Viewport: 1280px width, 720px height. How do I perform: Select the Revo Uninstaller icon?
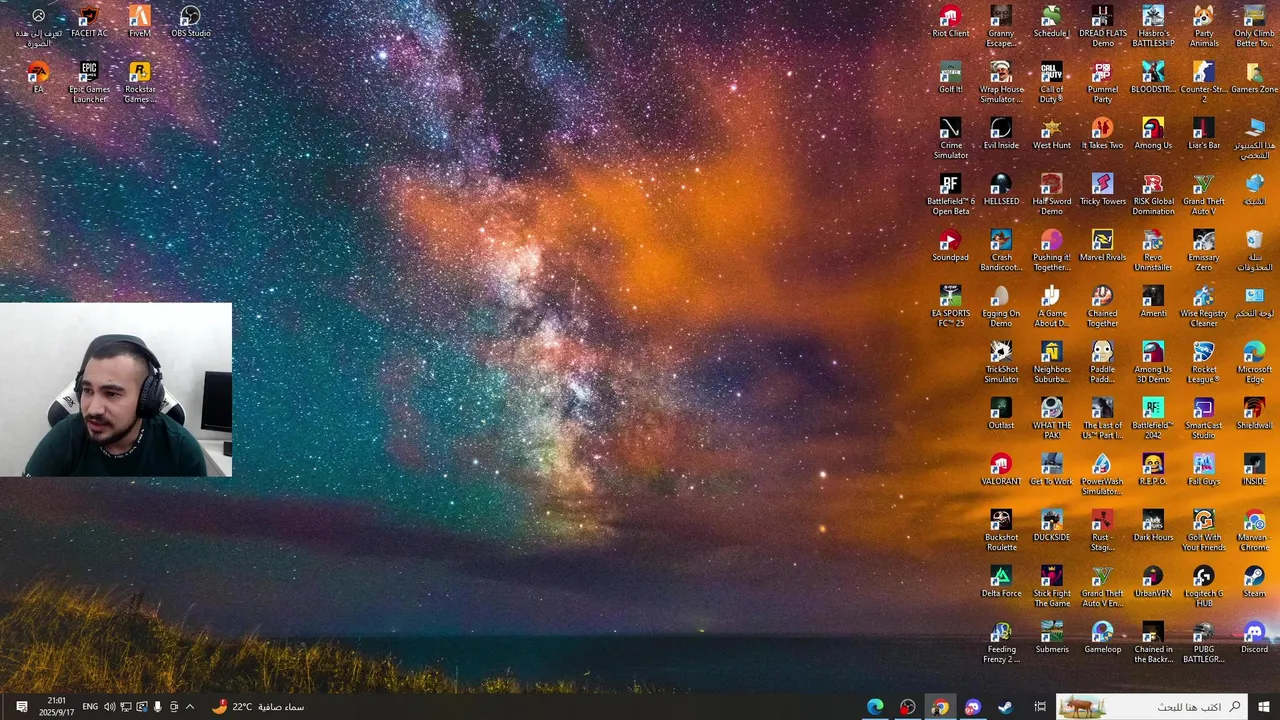click(x=1153, y=250)
